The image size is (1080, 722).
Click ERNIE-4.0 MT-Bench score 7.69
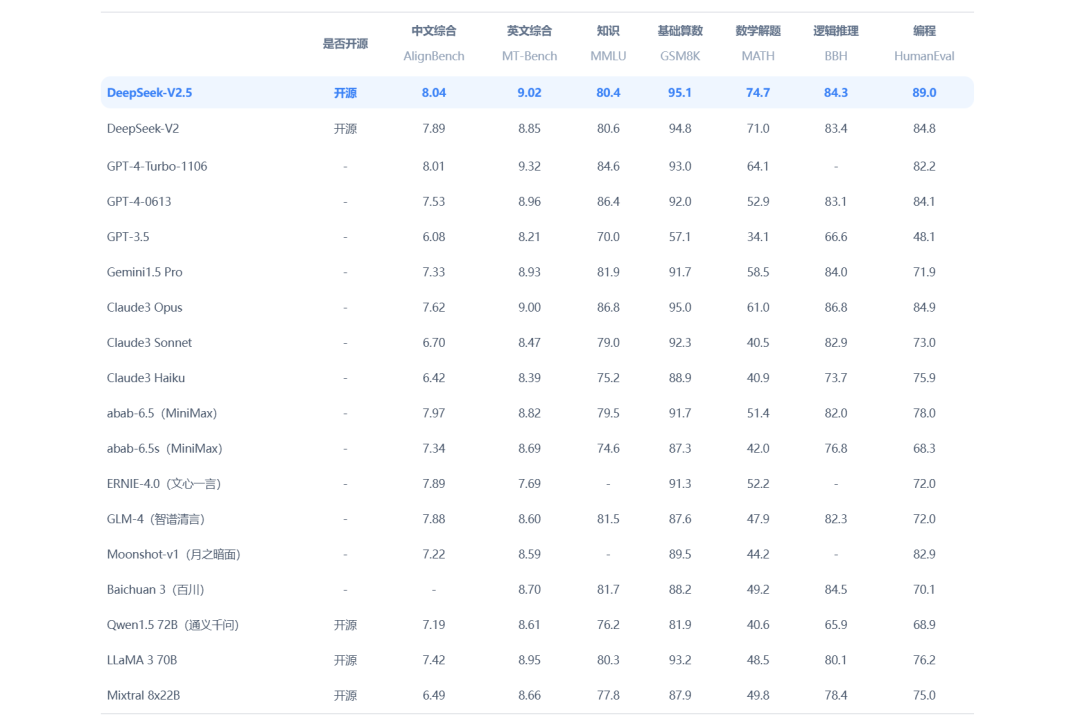tap(529, 483)
